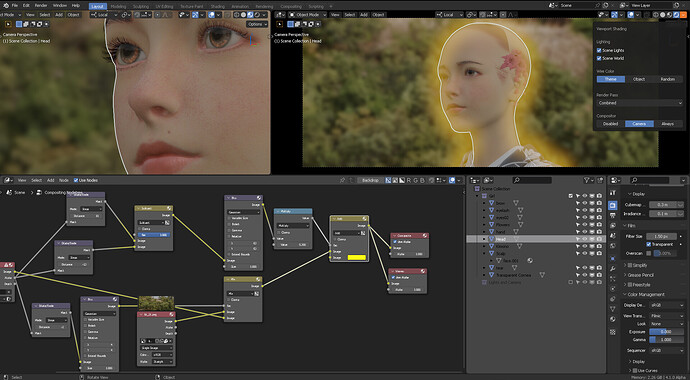Image resolution: width=690 pixels, height=380 pixels.
Task: Switch to the Compositing workspace tab
Action: pyautogui.click(x=291, y=6)
